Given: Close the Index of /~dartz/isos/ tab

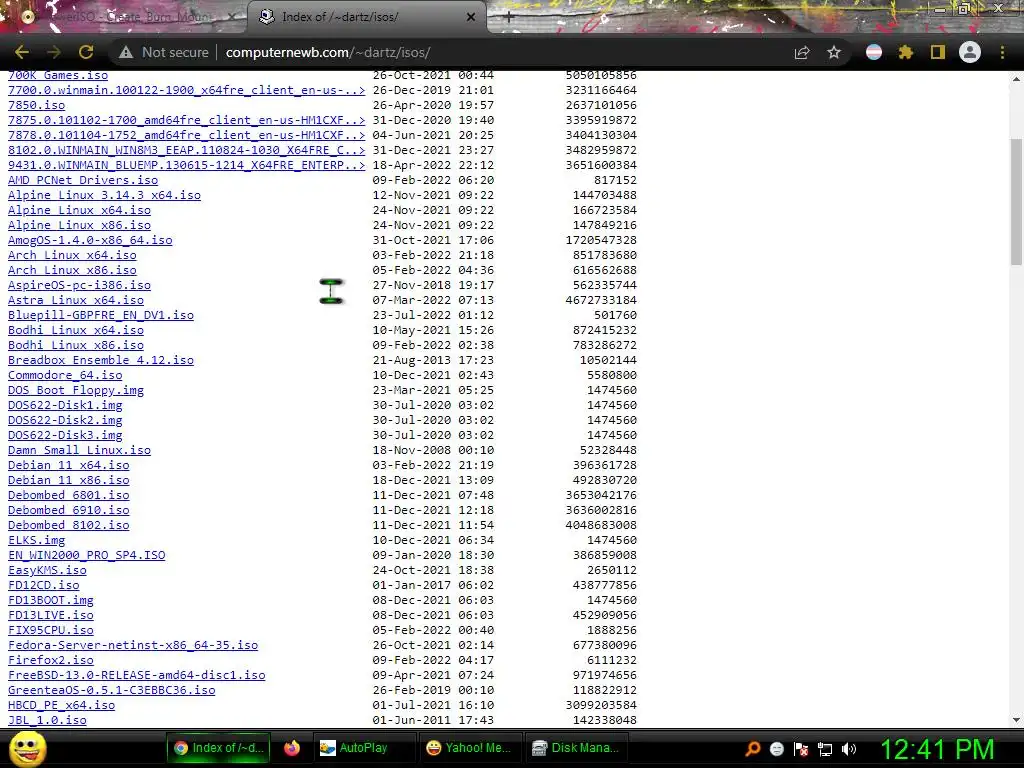Looking at the screenshot, I should (x=471, y=17).
